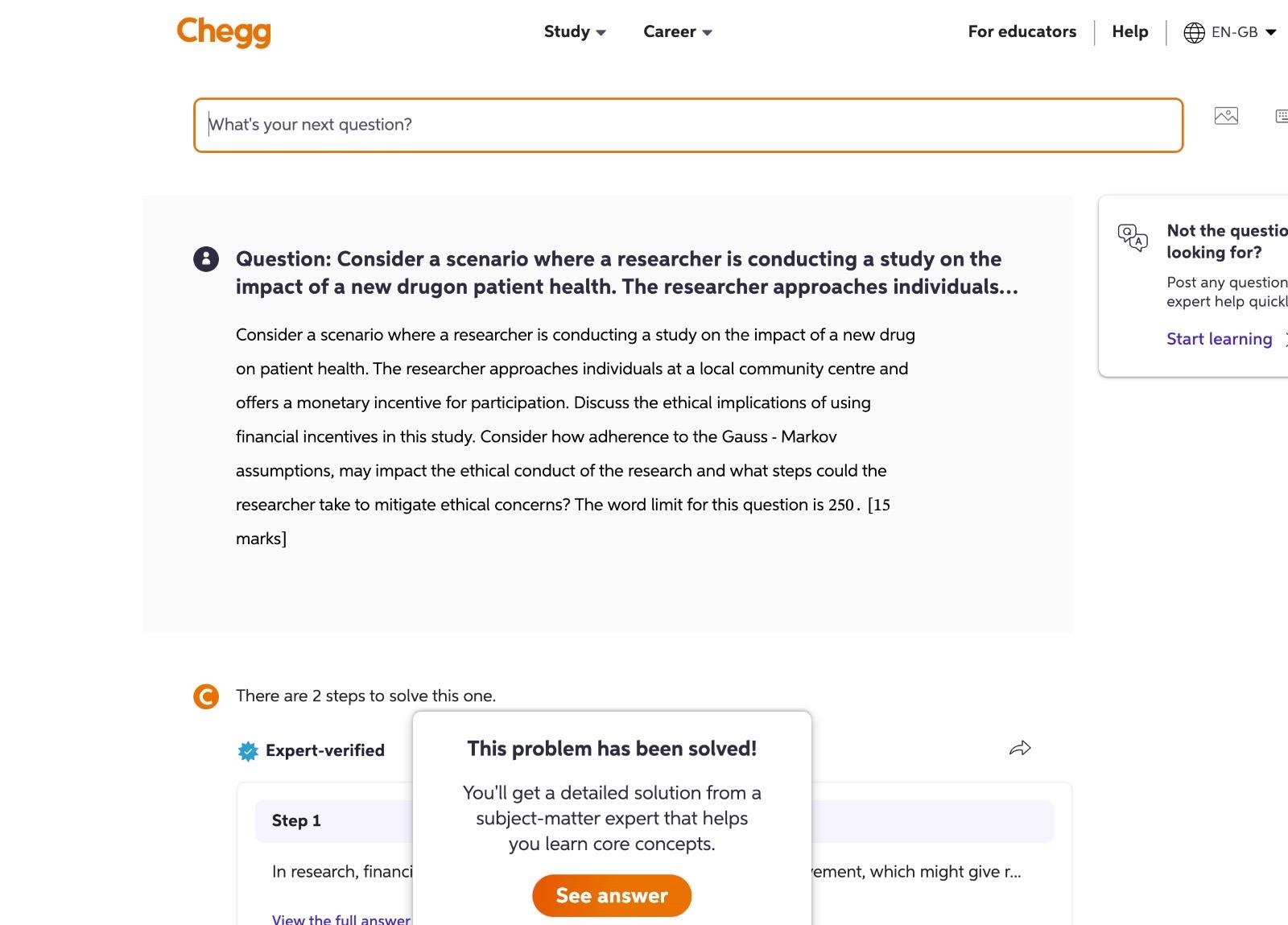Click the Q&A speech bubbles icon
The width and height of the screenshot is (1288, 925).
1133,238
